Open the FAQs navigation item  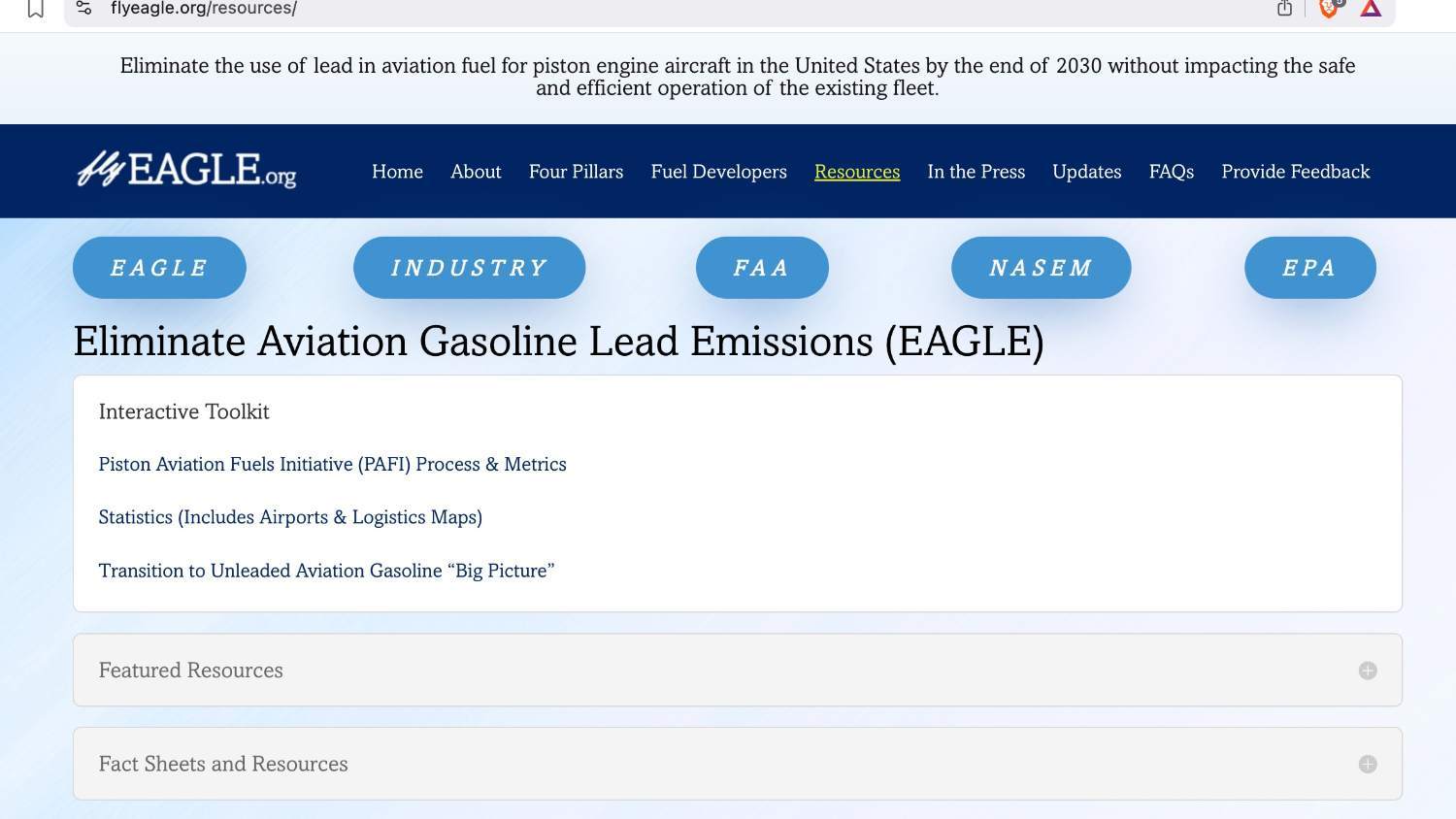click(x=1171, y=172)
